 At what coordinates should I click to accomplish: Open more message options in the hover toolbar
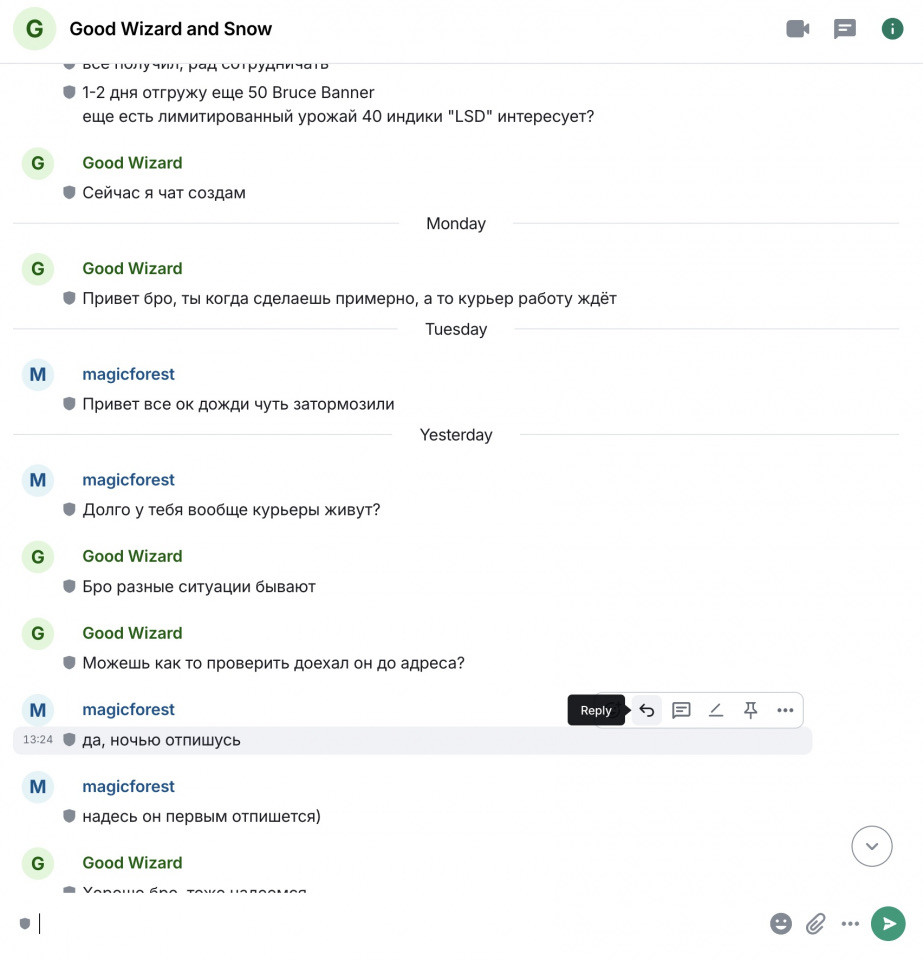click(785, 710)
